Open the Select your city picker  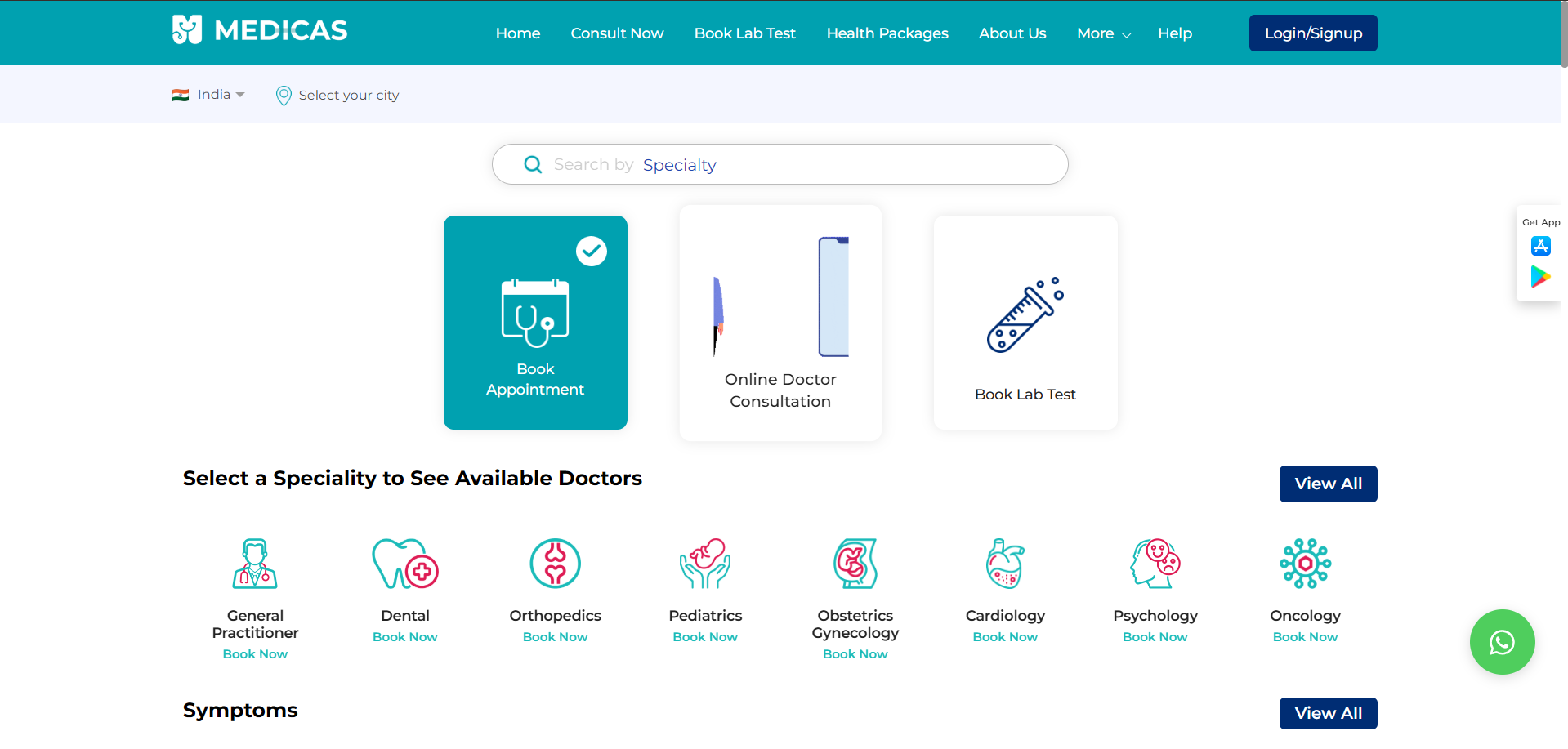[x=338, y=96]
